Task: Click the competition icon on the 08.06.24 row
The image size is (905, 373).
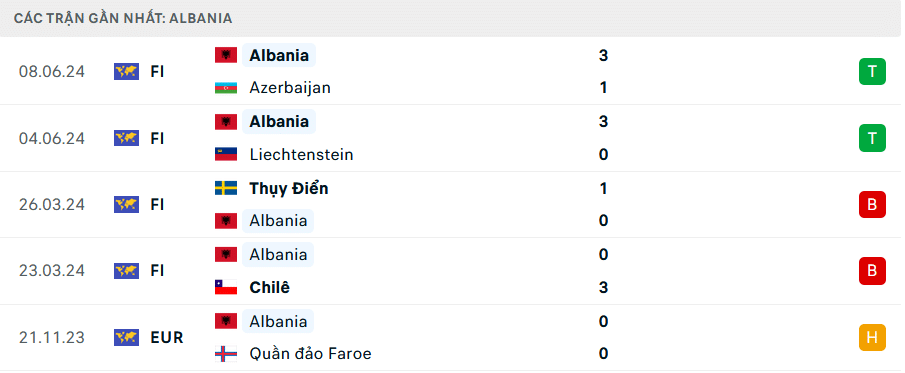Action: pyautogui.click(x=126, y=72)
